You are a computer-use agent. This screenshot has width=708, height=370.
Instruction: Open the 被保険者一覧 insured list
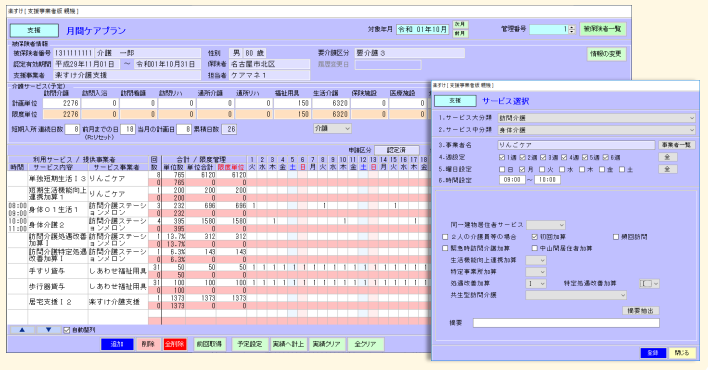(602, 29)
